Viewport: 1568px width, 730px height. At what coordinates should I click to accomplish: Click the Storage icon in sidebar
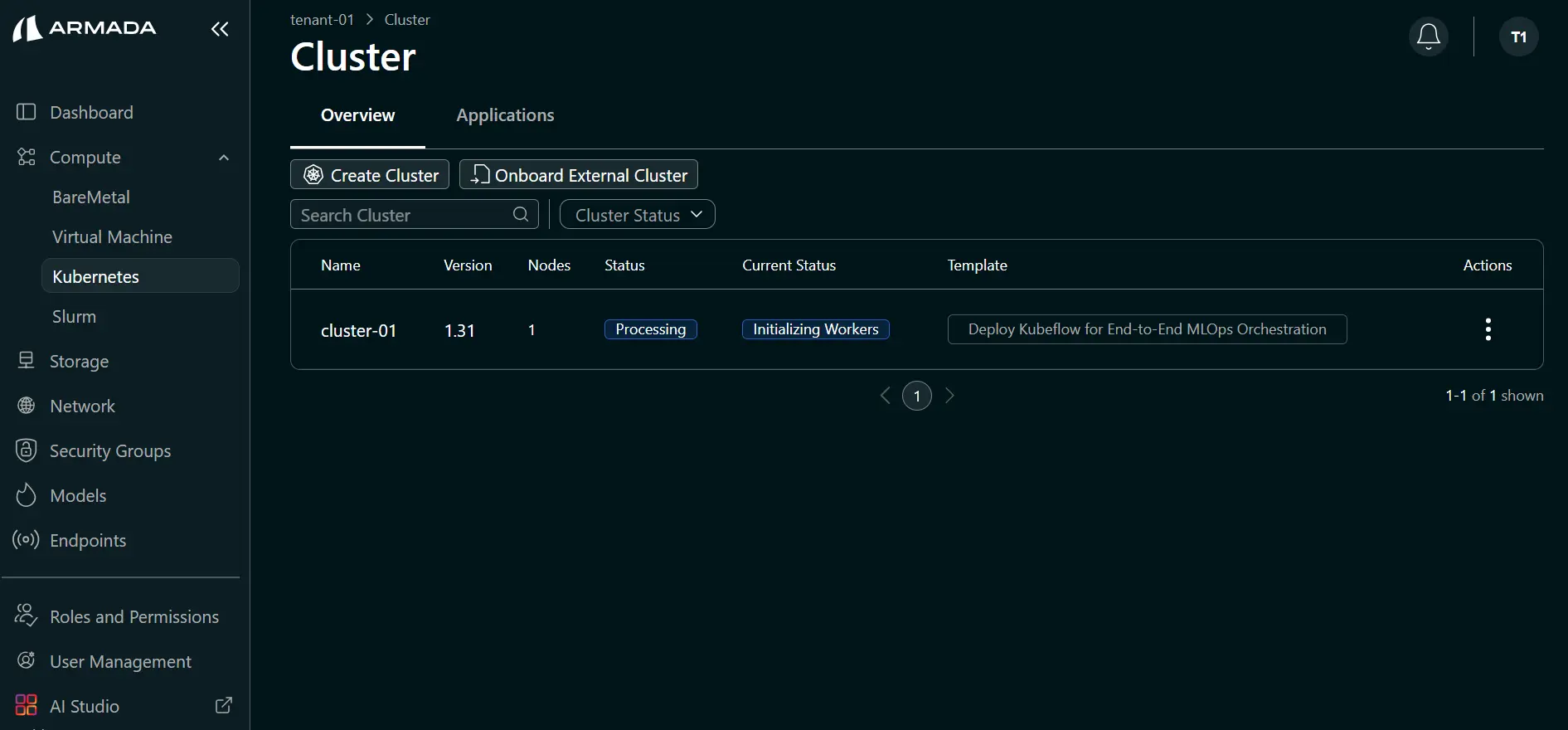(x=27, y=360)
